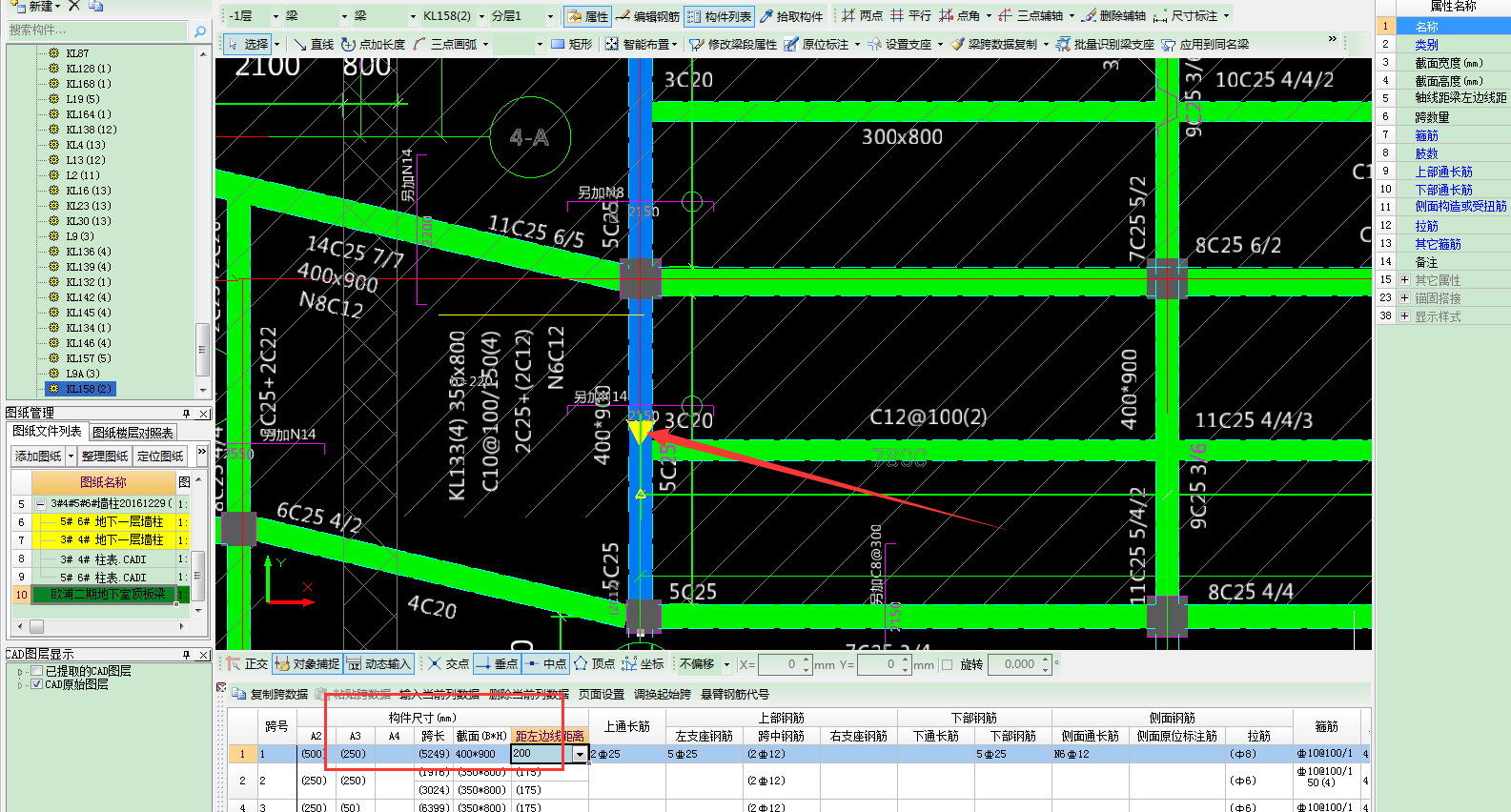This screenshot has width=1511, height=812.
Task: Click 删除辅轴 delete auxiliary axis
Action: [x=1113, y=16]
